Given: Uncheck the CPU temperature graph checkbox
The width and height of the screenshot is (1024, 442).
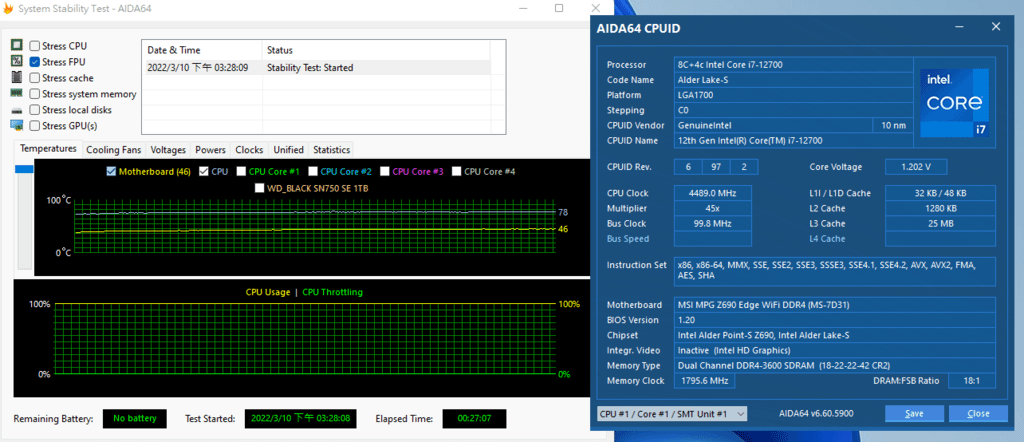Looking at the screenshot, I should [x=204, y=172].
